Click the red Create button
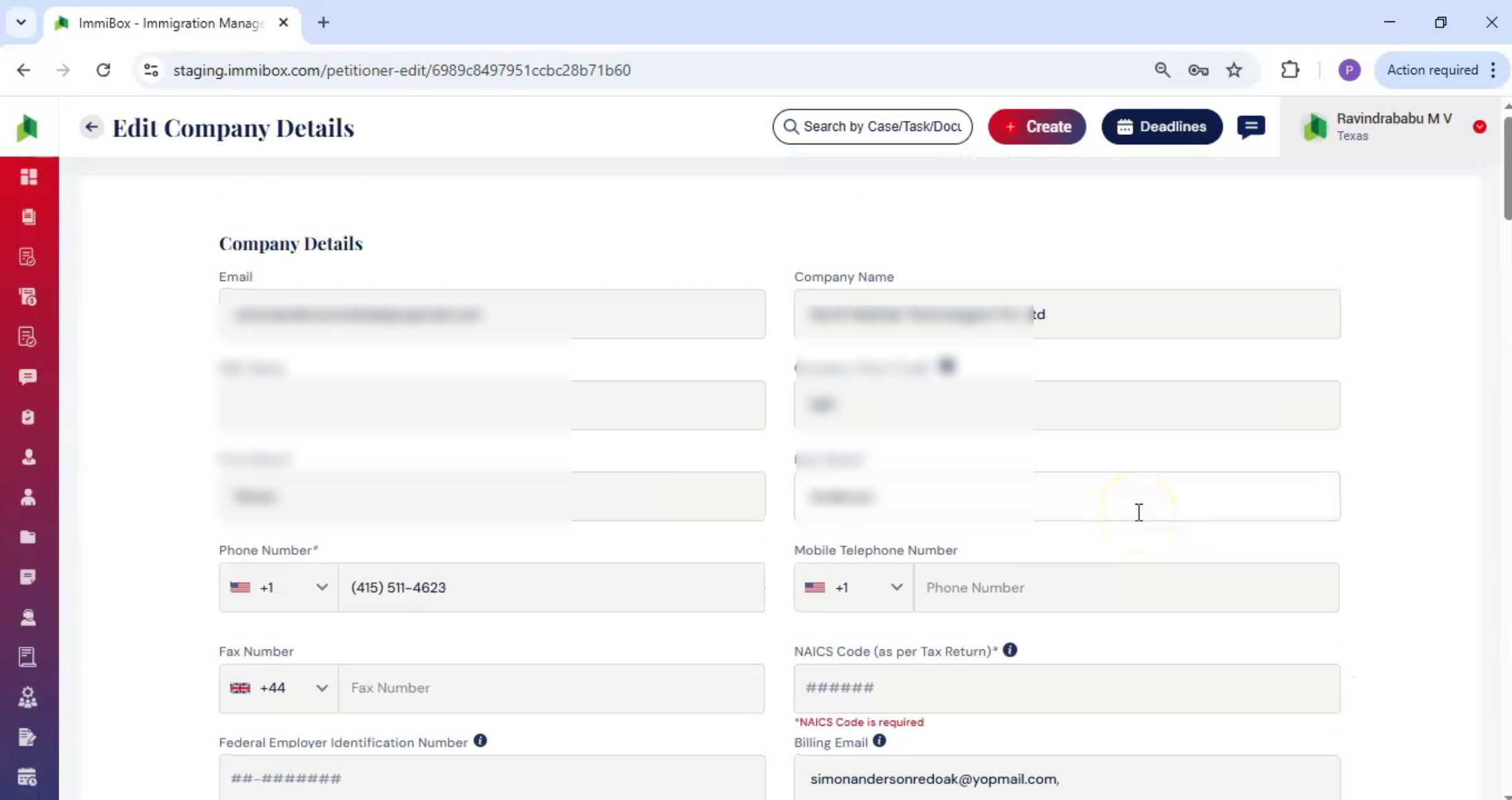 pos(1037,127)
